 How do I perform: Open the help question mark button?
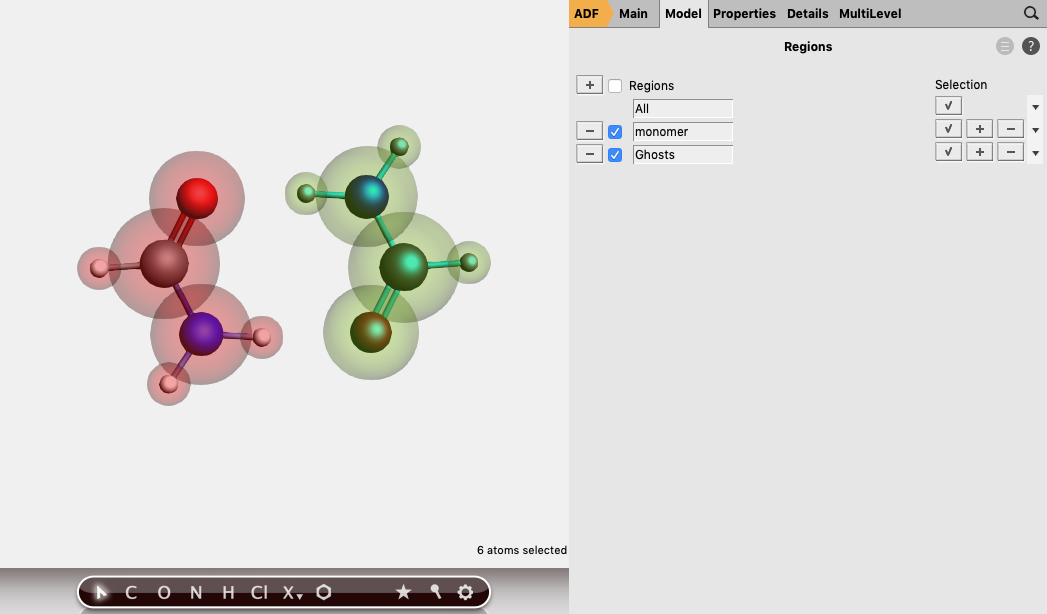click(x=1030, y=45)
